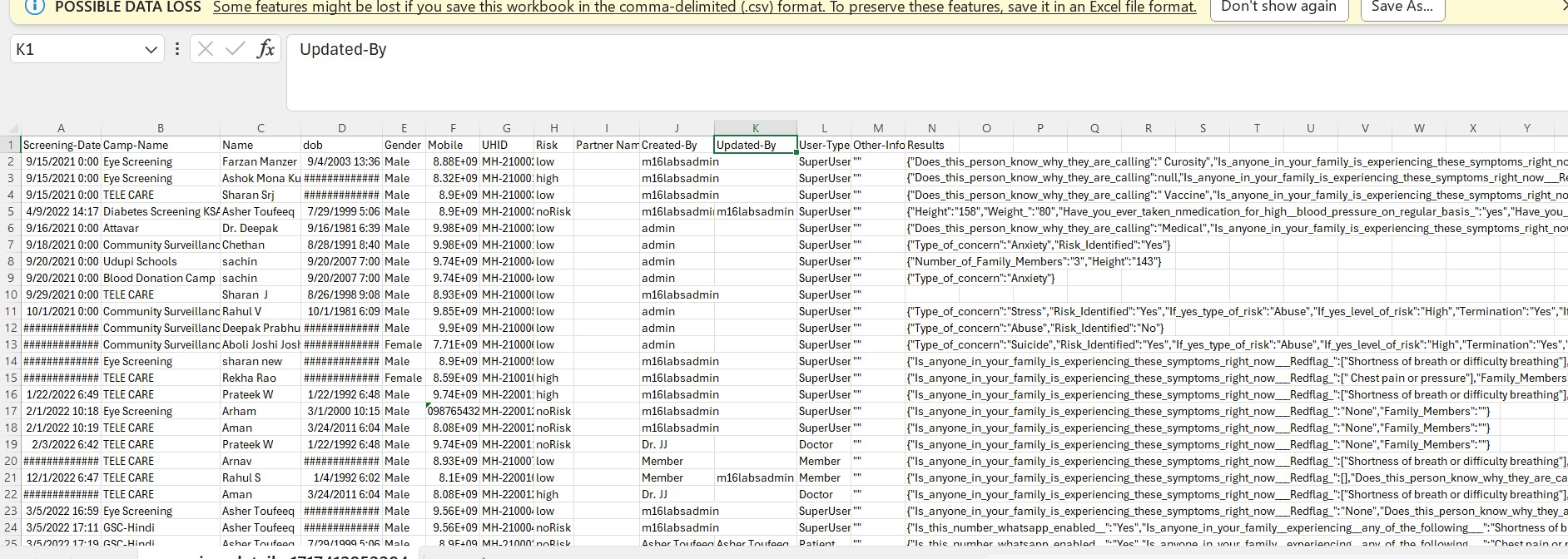This screenshot has width=1568, height=559.
Task: Click the high risk cell in row 3
Action: click(553, 178)
